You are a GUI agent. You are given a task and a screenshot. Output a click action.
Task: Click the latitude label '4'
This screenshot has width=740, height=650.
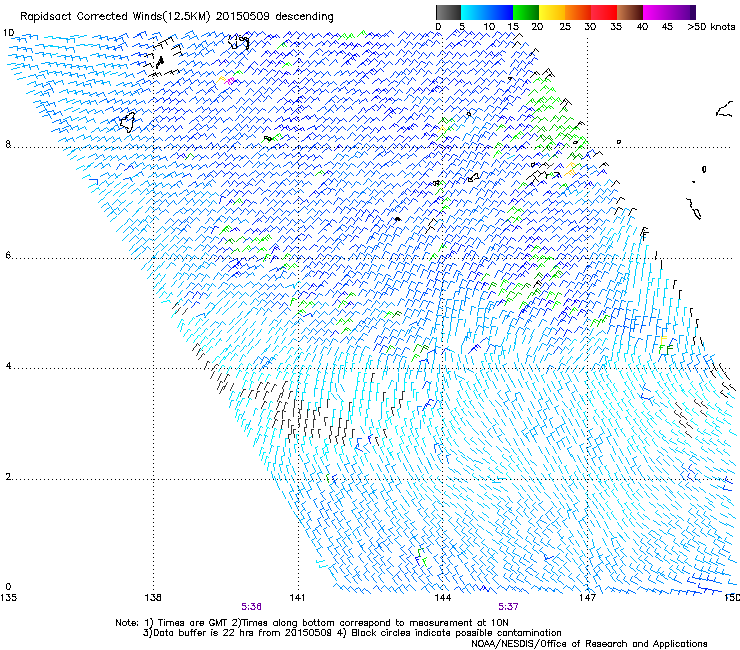coord(8,366)
